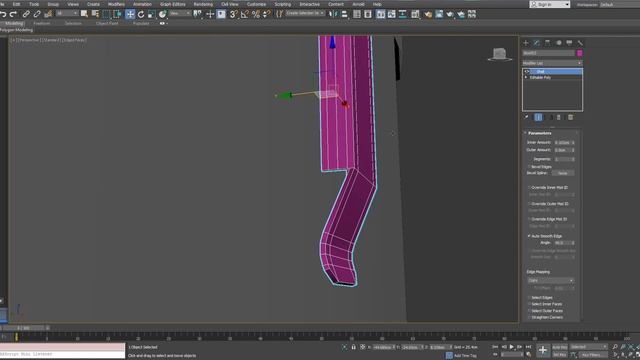Open the Motion tab in the command panel

pos(558,43)
